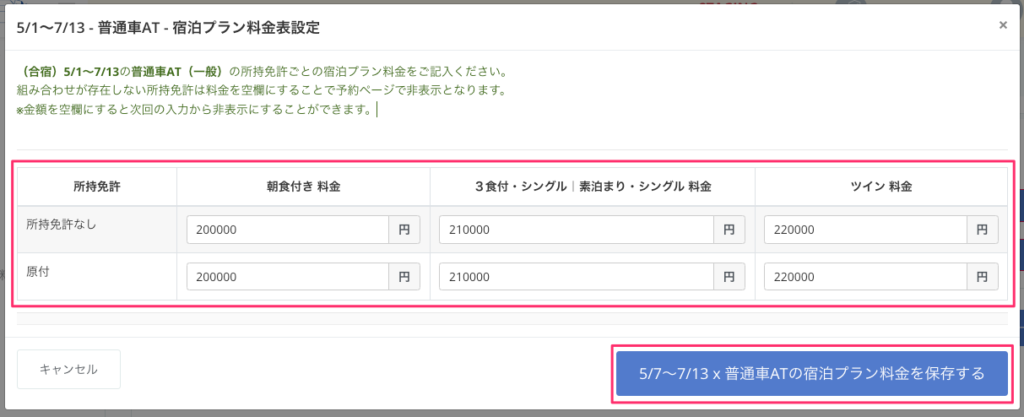Screen dimensions: 1024x417
Task: Focus 朝食付き price field for 所持免許なし
Action: [287, 230]
